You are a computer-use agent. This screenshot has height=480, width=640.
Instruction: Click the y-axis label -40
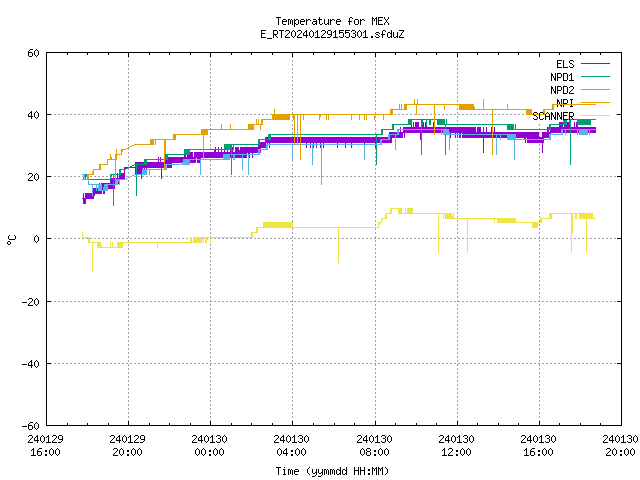click(31, 364)
